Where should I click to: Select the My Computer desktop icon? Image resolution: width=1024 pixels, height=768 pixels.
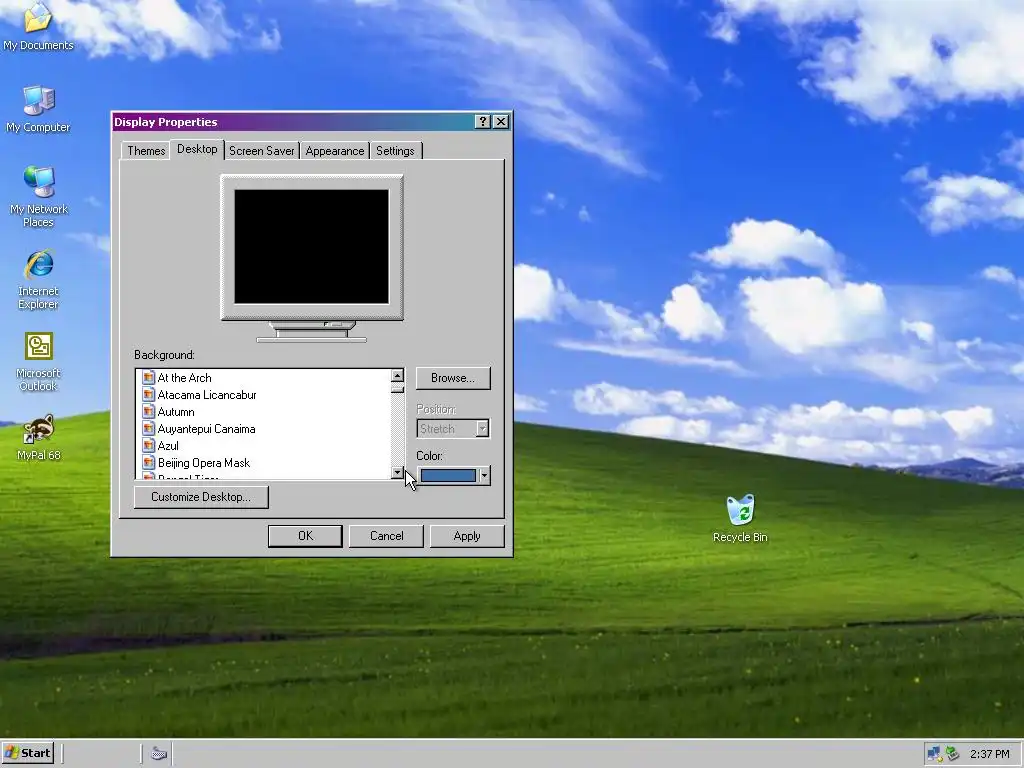38,109
